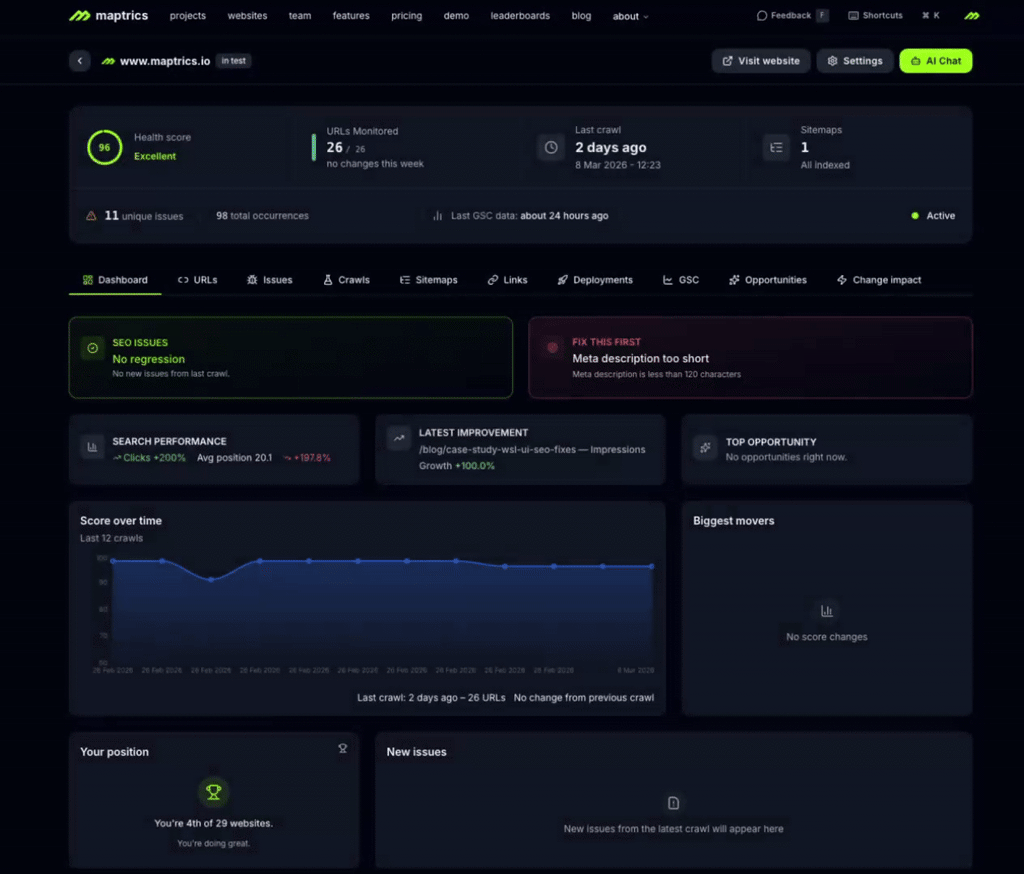Open the about dropdown menu
This screenshot has width=1024, height=874.
[630, 16]
